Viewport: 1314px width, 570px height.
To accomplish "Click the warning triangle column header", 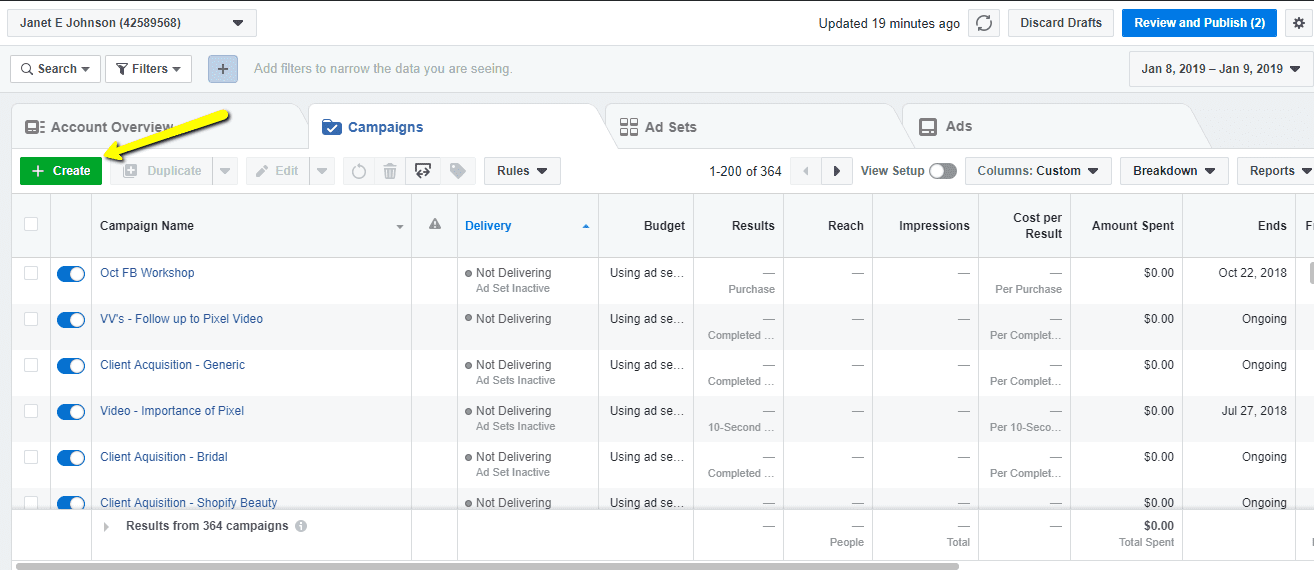I will click(435, 225).
